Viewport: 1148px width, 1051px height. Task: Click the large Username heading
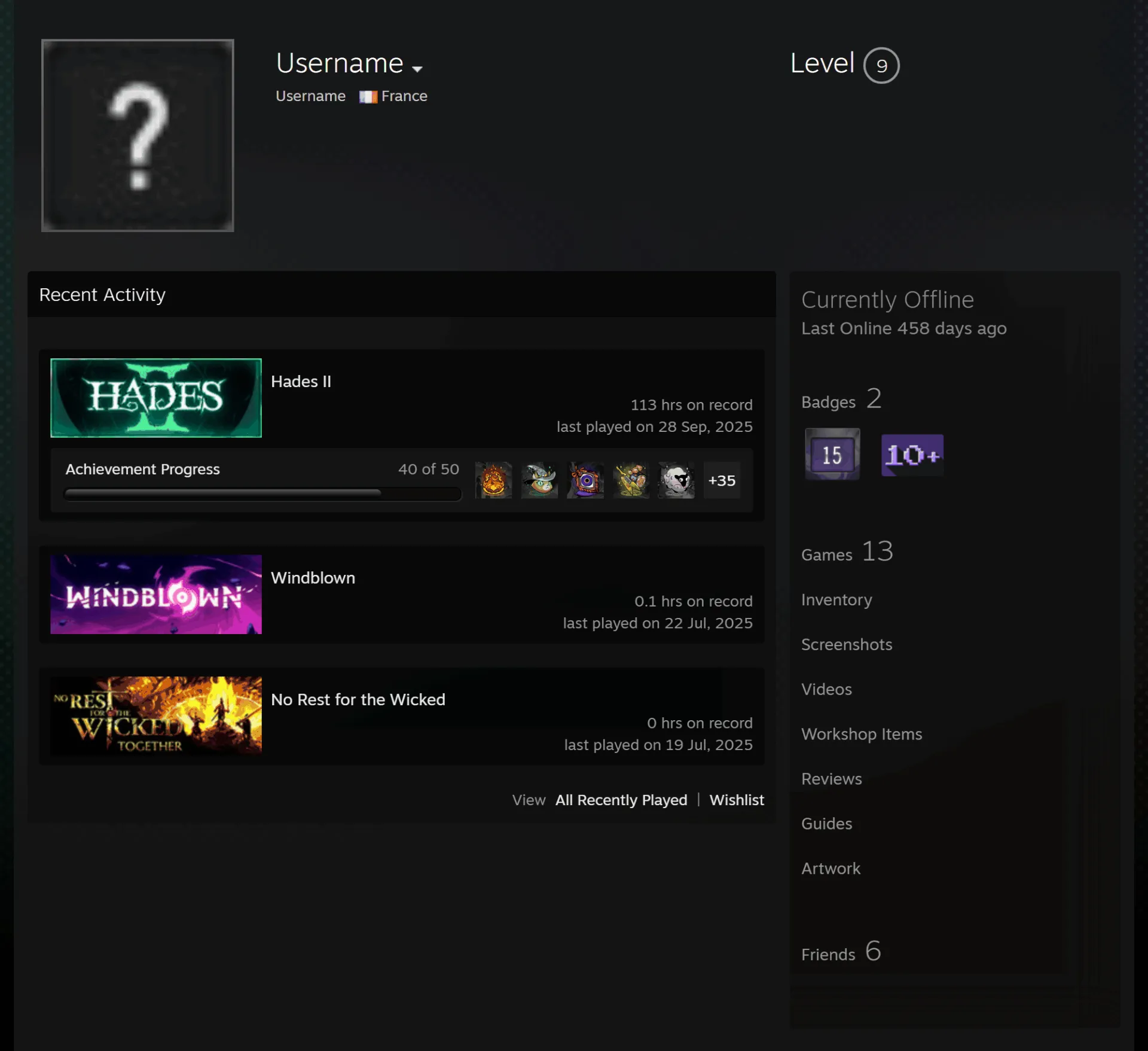(x=340, y=63)
